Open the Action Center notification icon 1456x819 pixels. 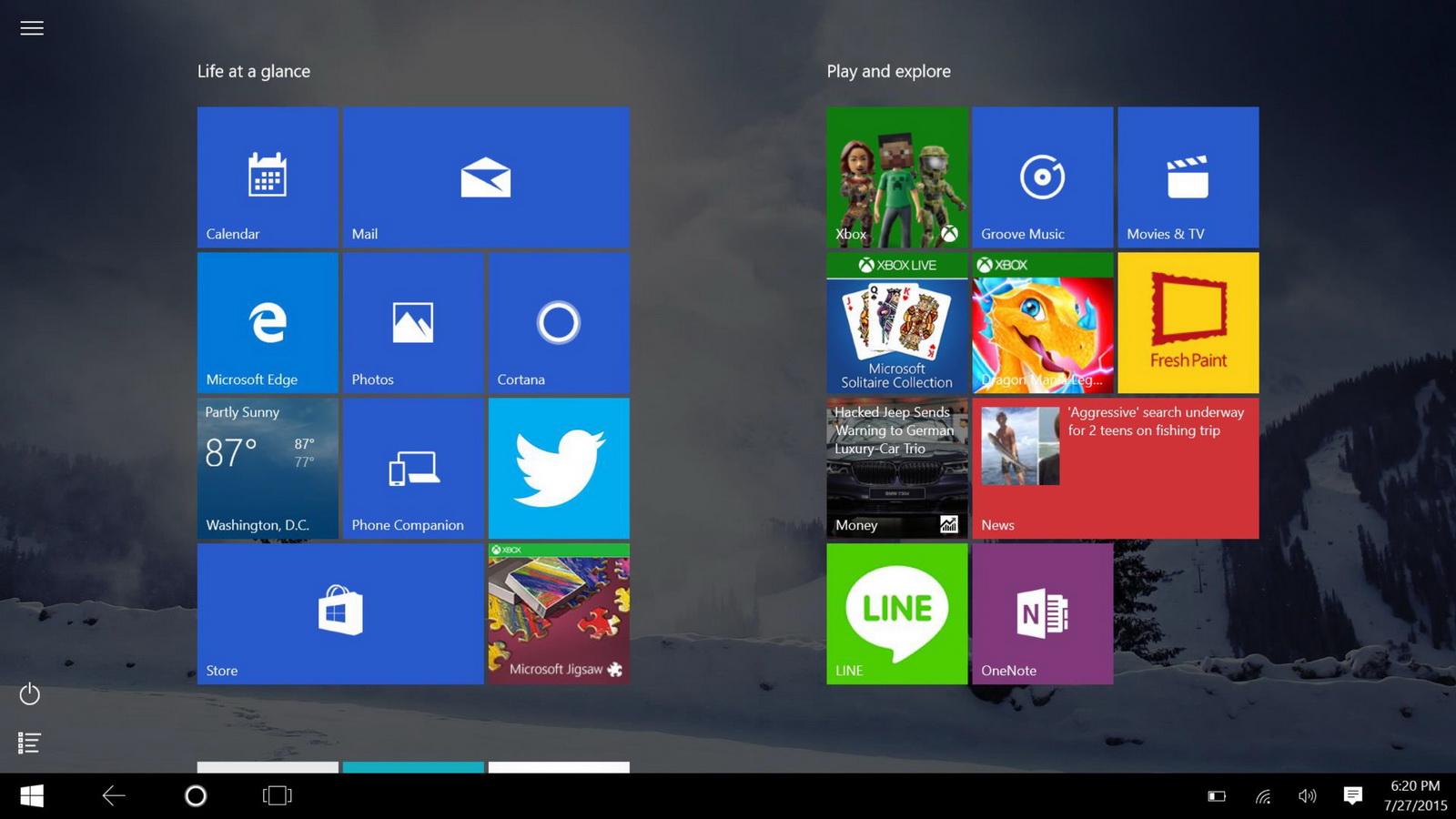pos(1353,796)
